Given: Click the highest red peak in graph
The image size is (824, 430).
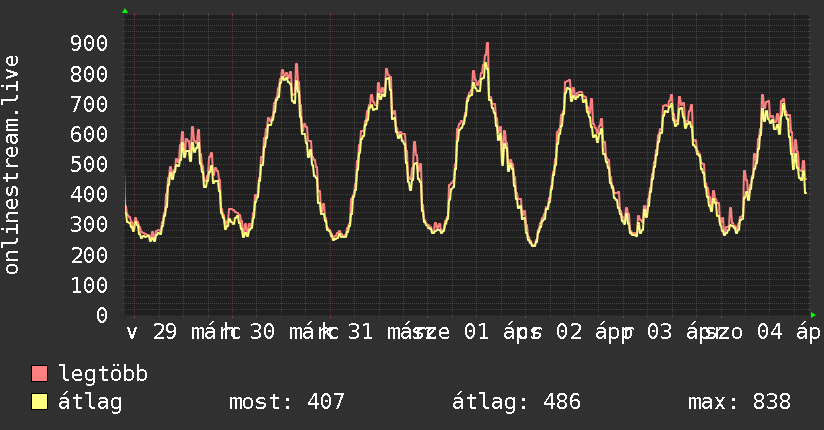Looking at the screenshot, I should (487, 44).
